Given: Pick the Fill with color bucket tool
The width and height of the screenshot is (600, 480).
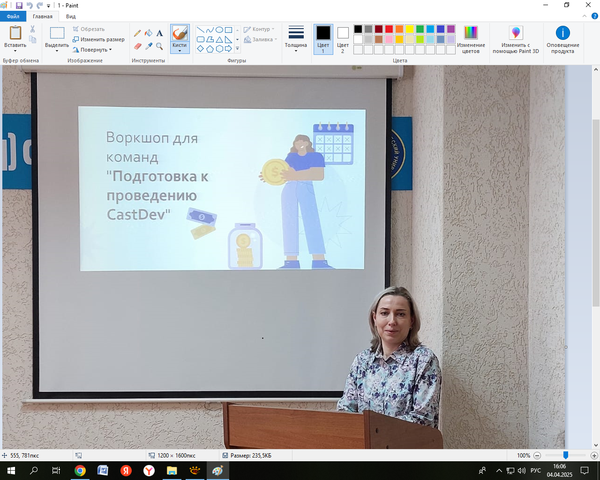Looking at the screenshot, I should coord(149,33).
